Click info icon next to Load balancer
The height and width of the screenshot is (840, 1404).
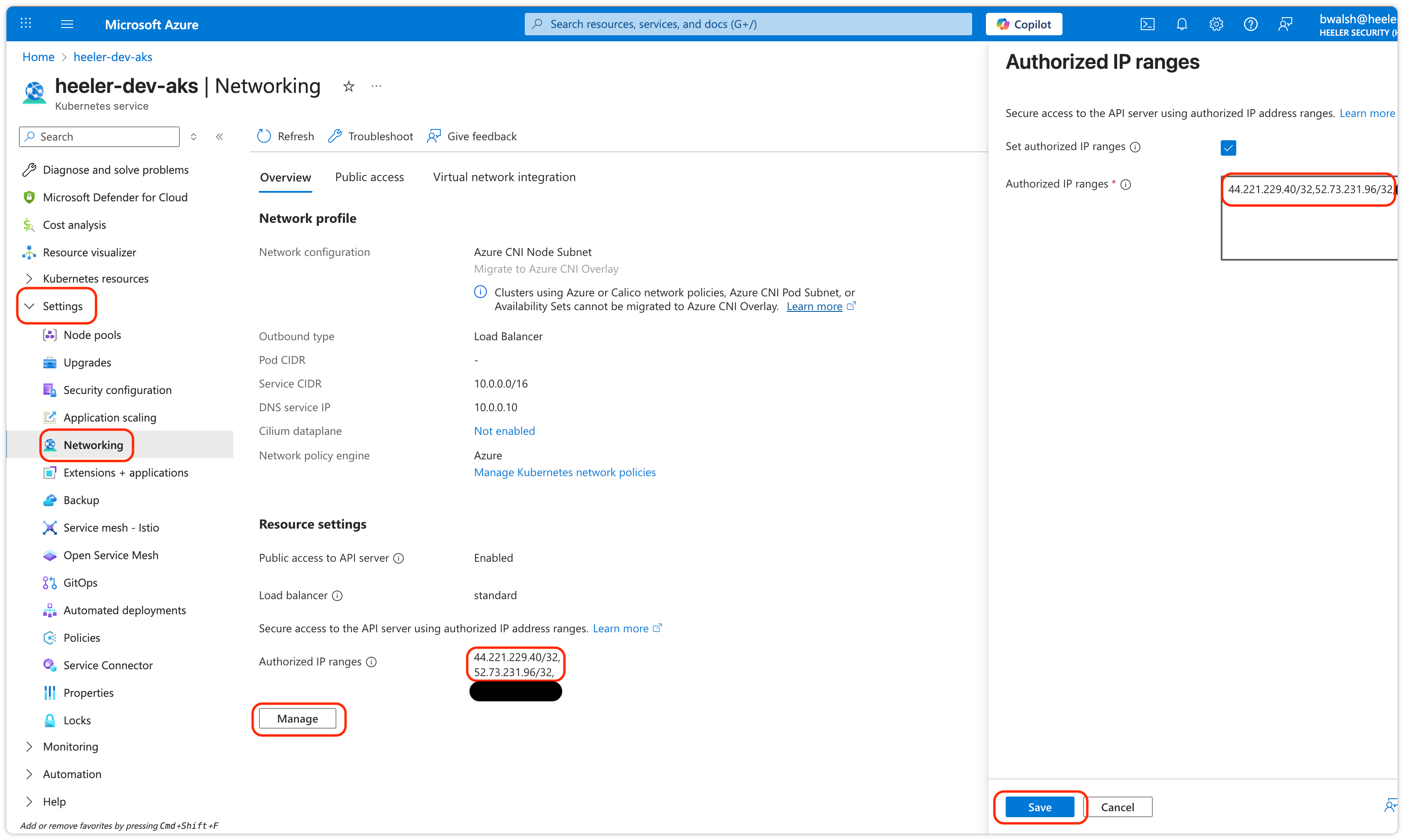pos(337,595)
